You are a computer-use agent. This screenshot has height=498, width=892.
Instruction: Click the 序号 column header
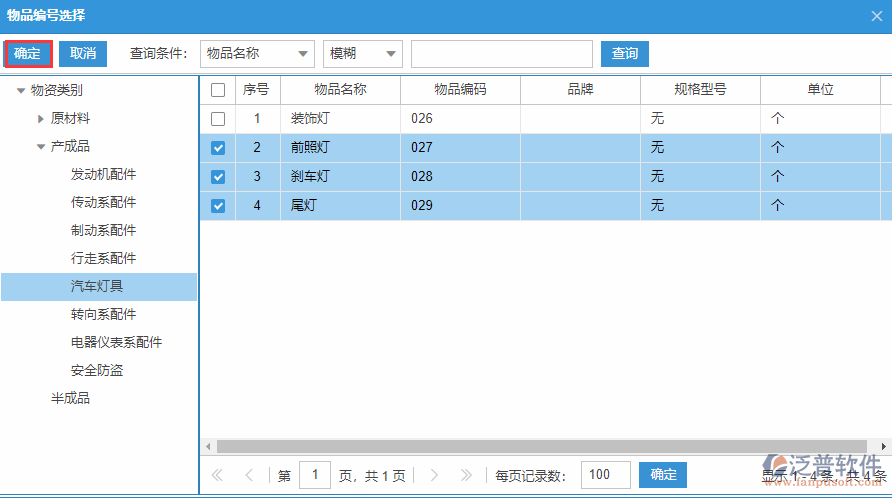point(257,90)
